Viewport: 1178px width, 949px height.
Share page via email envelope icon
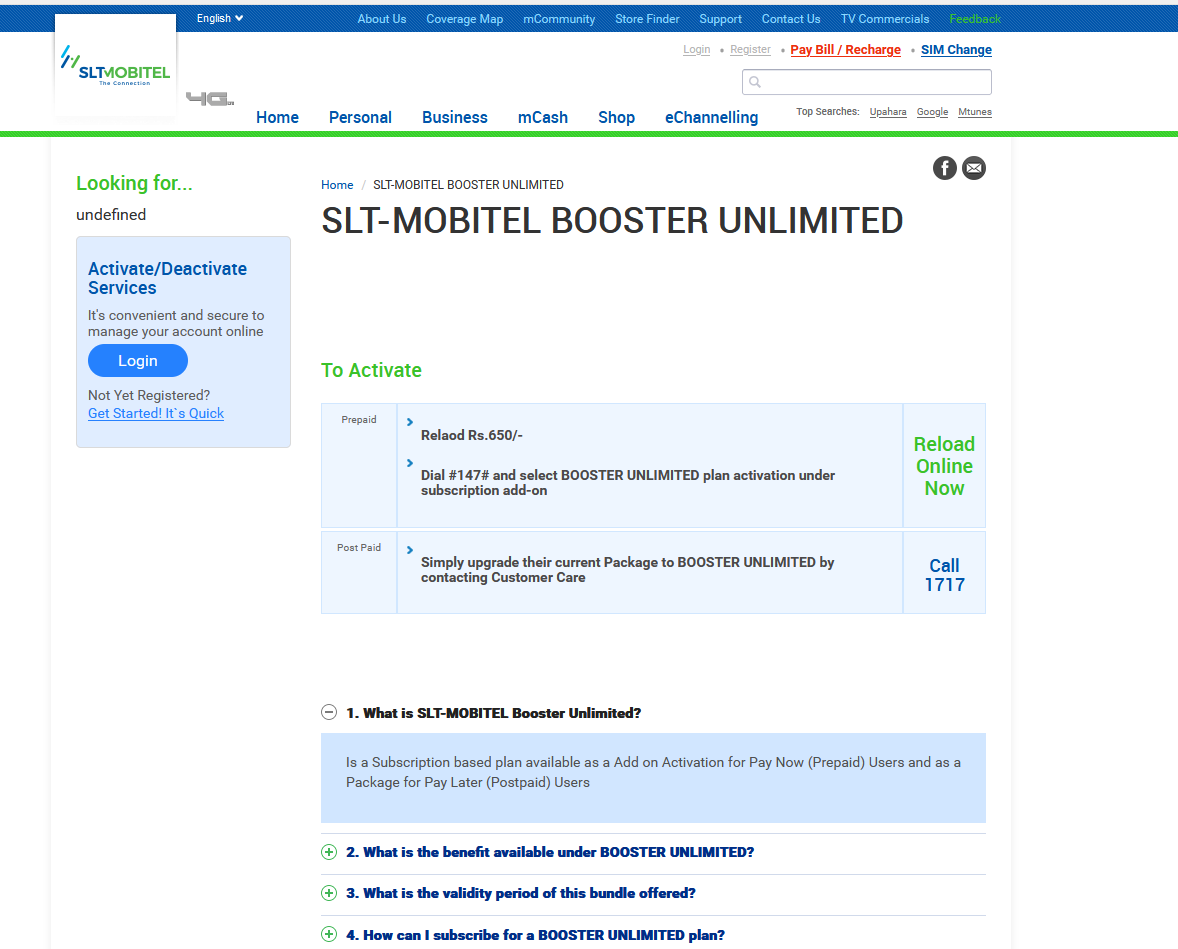coord(974,168)
